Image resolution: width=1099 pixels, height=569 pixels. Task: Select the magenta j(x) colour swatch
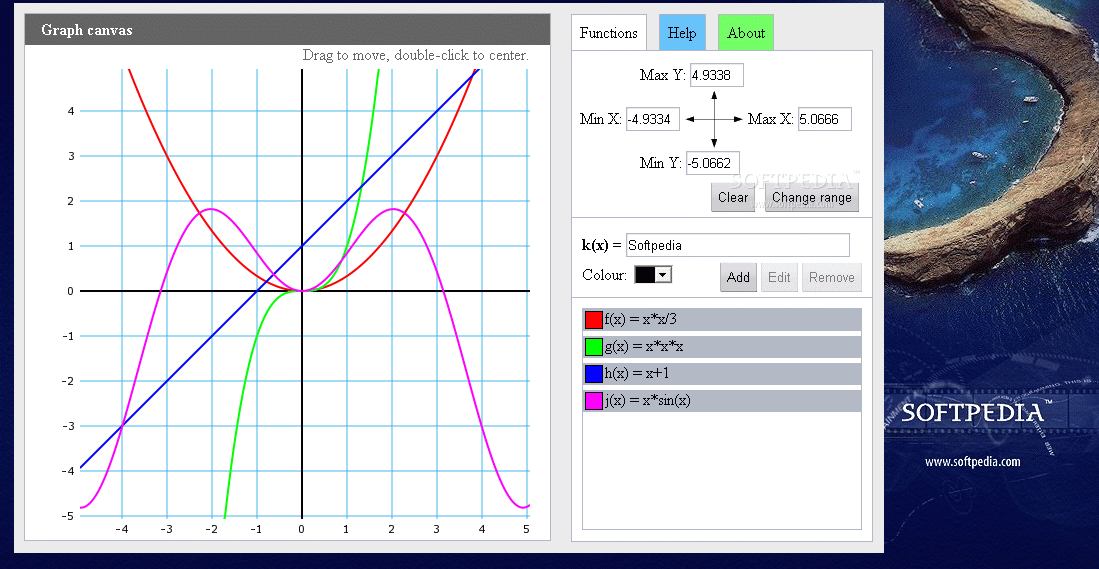[x=594, y=401]
